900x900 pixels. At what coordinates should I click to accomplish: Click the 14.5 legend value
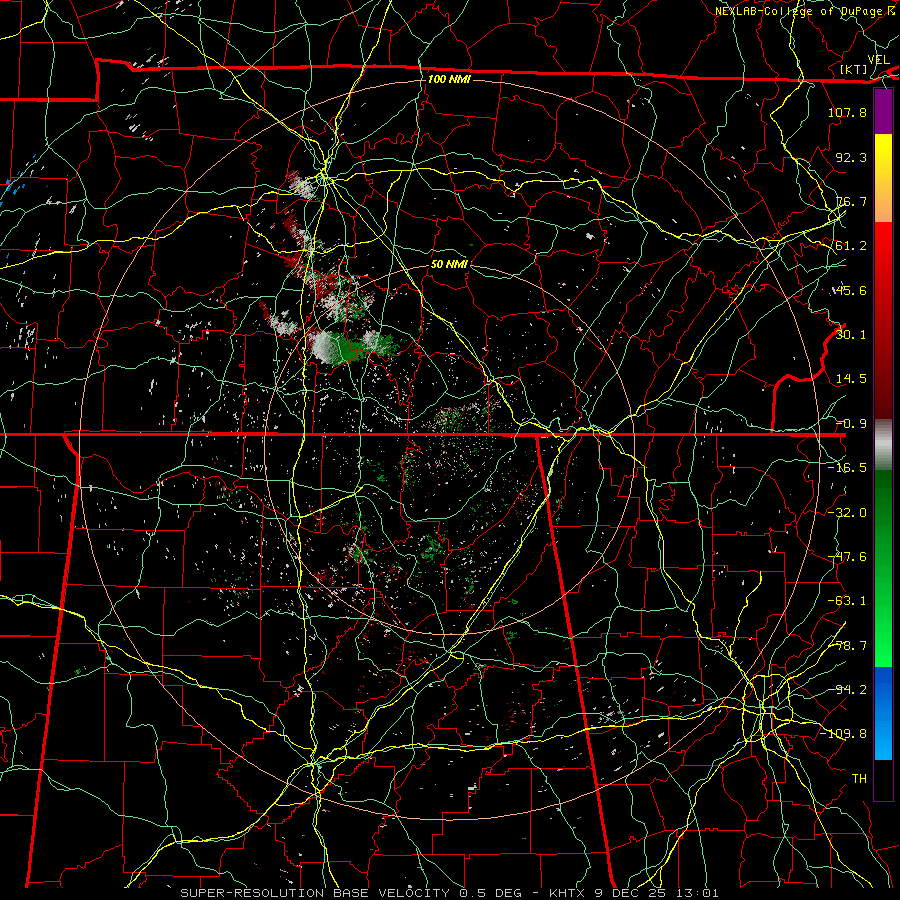pos(851,379)
